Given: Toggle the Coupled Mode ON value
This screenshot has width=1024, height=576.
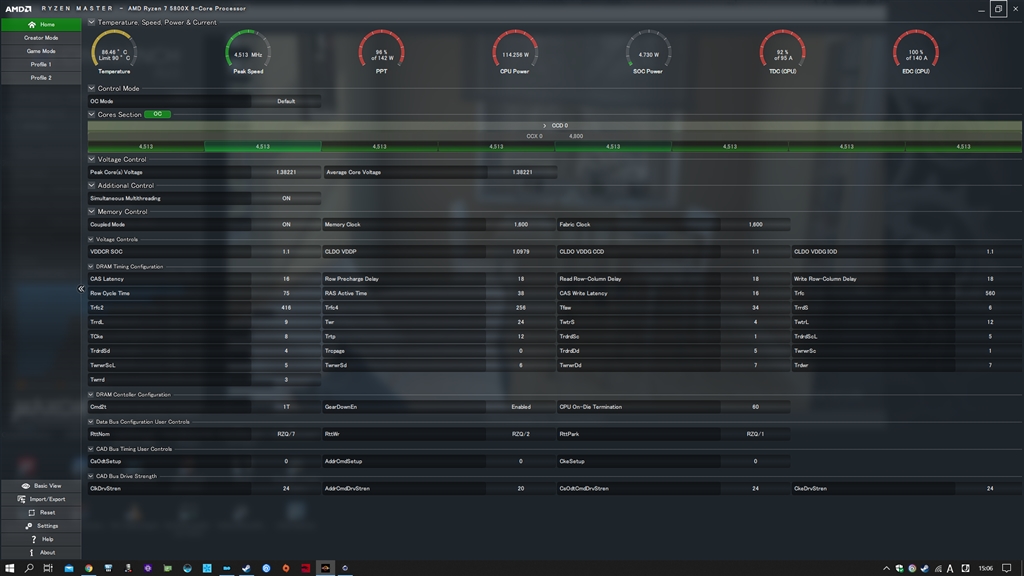Looking at the screenshot, I should [x=286, y=225].
